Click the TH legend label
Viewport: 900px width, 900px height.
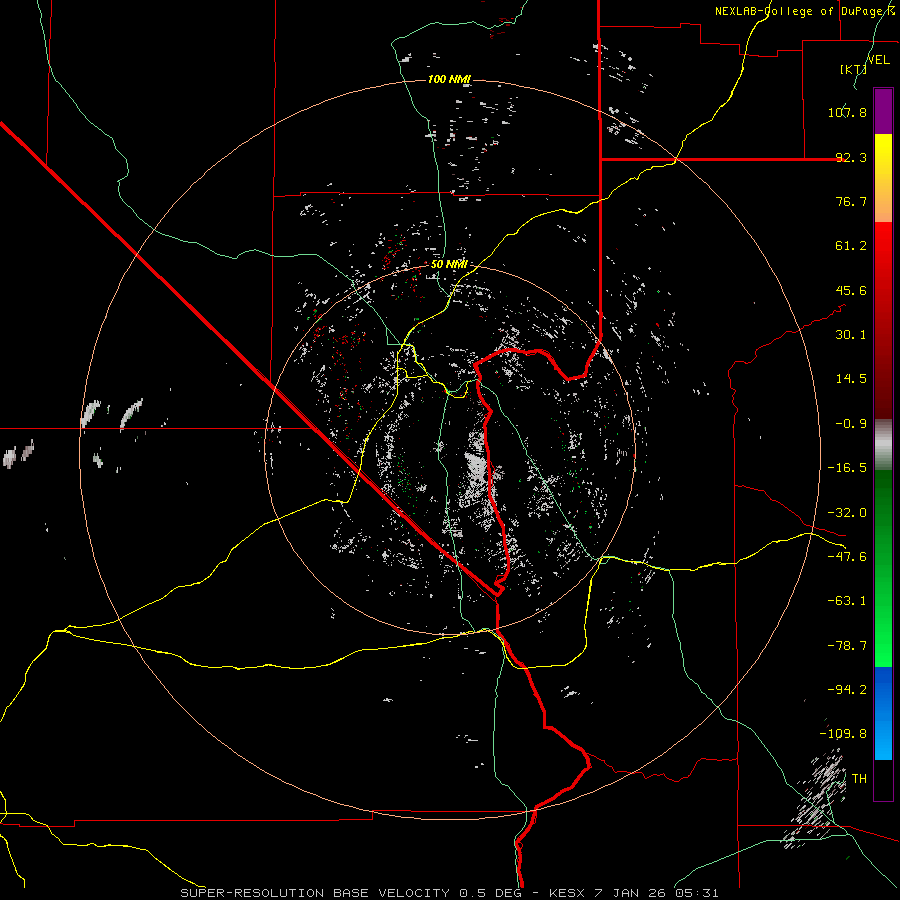[859, 779]
